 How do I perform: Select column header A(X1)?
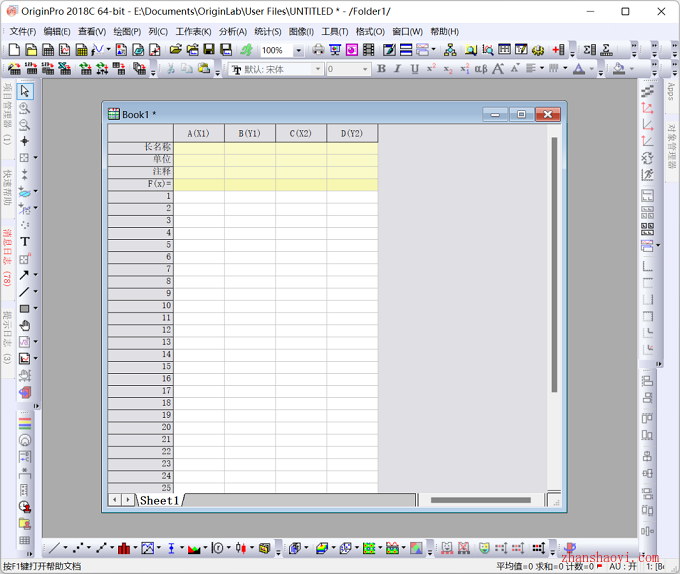coord(199,134)
